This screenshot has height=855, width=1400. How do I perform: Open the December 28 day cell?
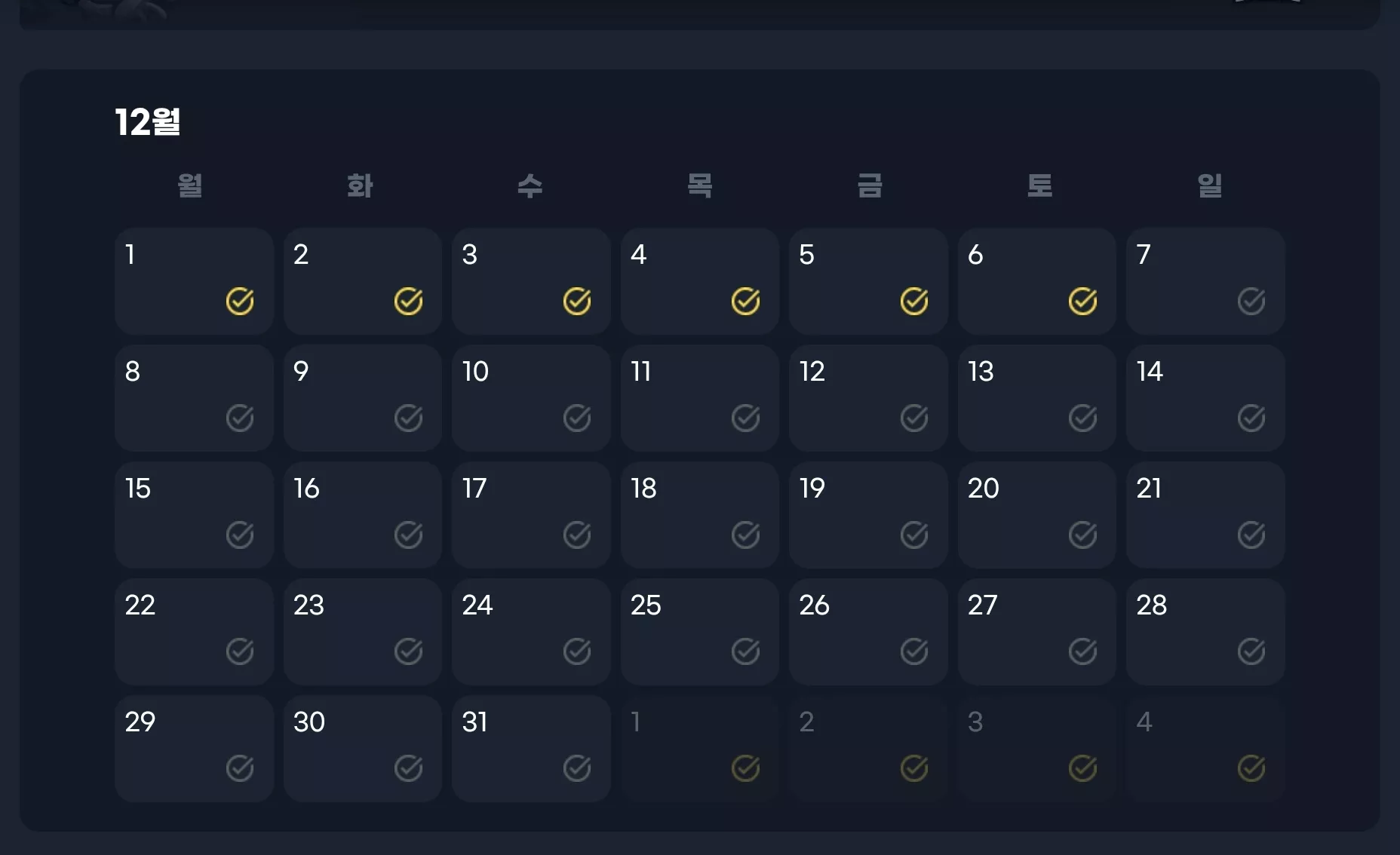[x=1205, y=632]
